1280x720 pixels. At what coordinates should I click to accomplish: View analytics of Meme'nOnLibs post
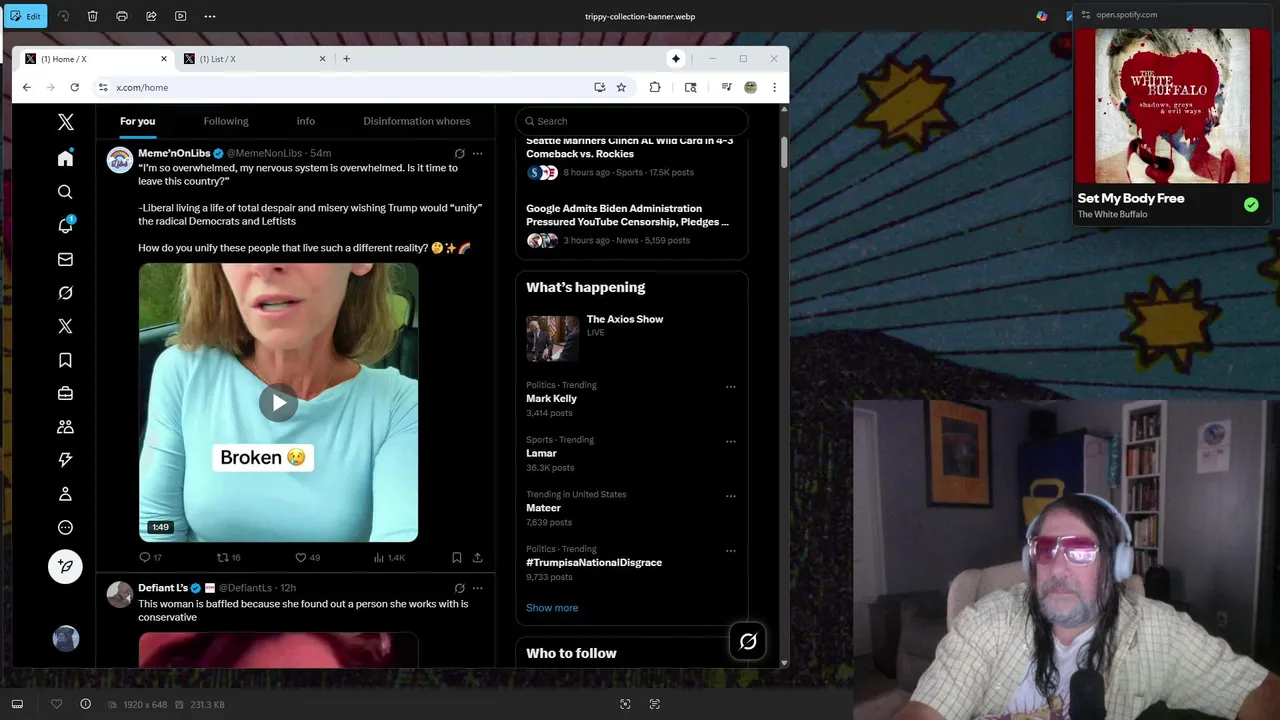tap(379, 557)
